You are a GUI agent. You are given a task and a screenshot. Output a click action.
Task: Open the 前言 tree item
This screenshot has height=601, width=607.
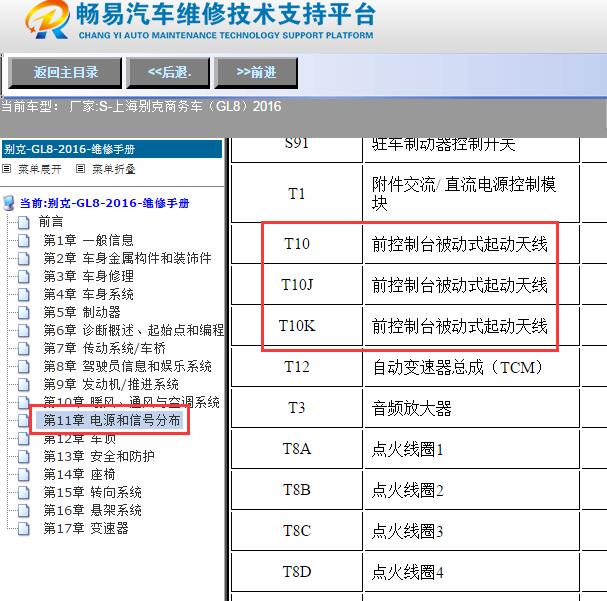pos(51,222)
